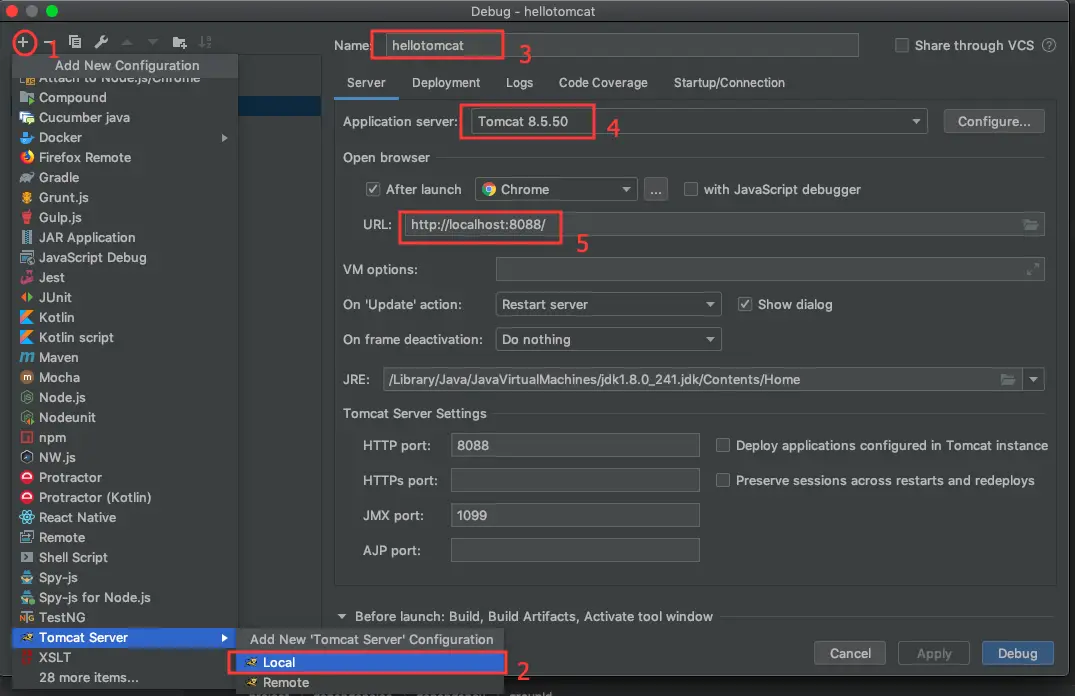Enable with JavaScript debugger checkbox

click(x=691, y=189)
